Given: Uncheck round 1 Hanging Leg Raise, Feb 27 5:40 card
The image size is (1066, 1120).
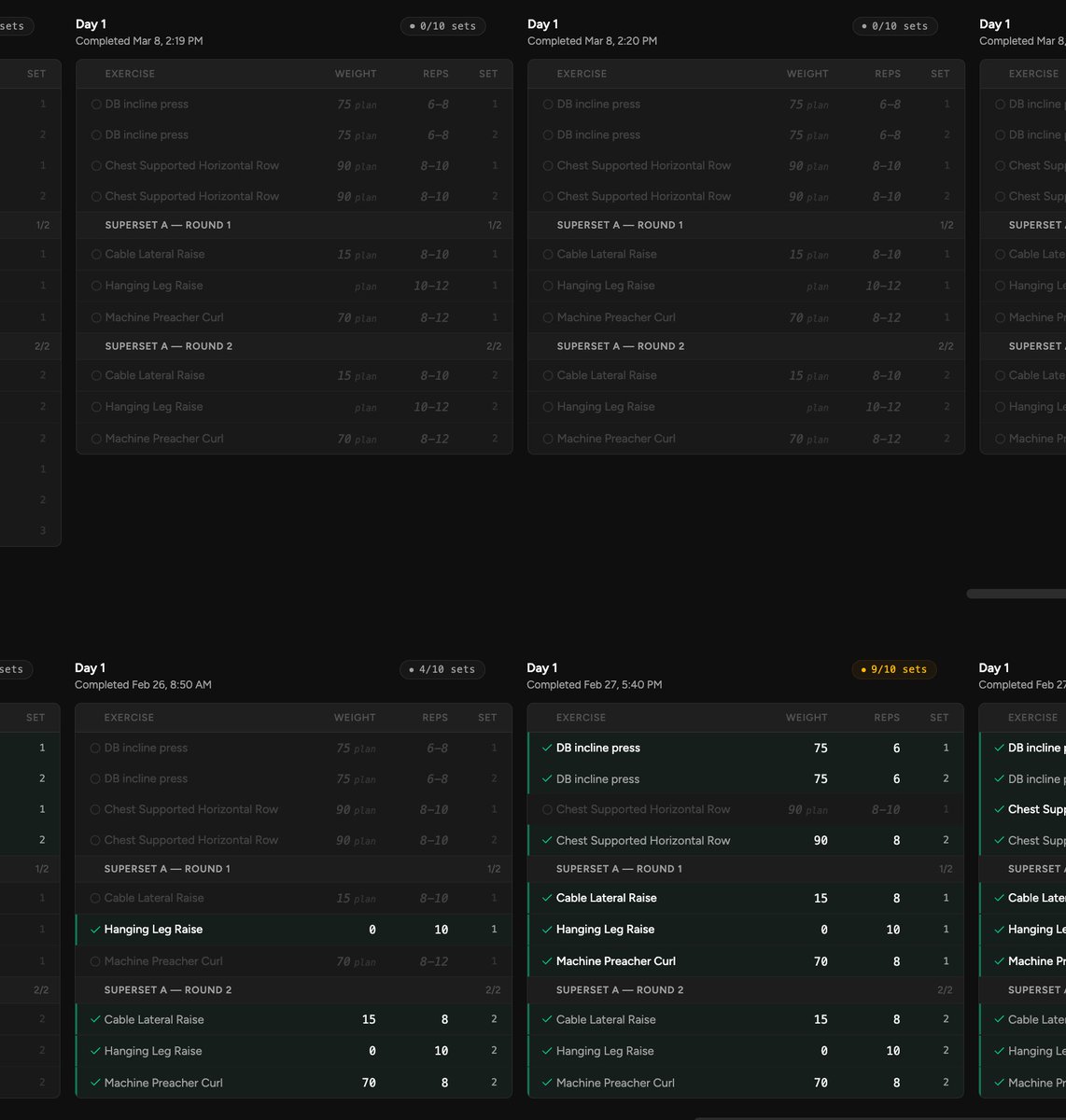Looking at the screenshot, I should point(547,930).
